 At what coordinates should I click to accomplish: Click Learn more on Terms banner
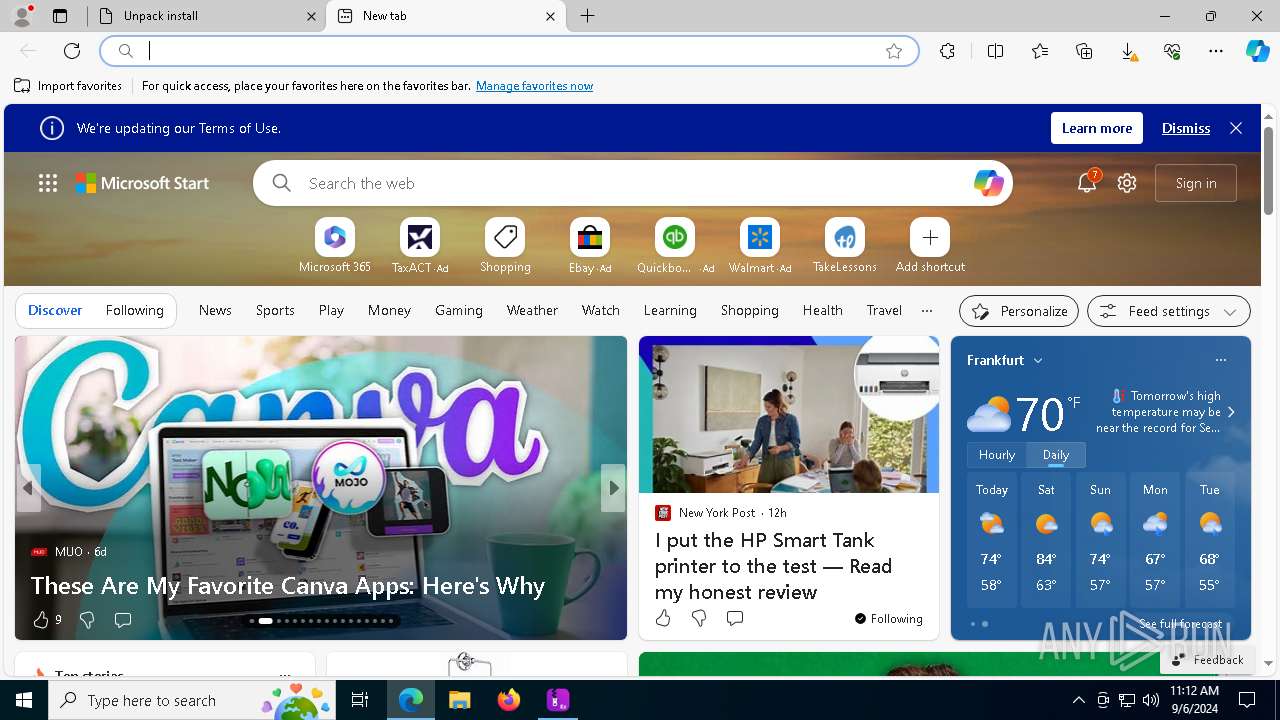[1097, 128]
